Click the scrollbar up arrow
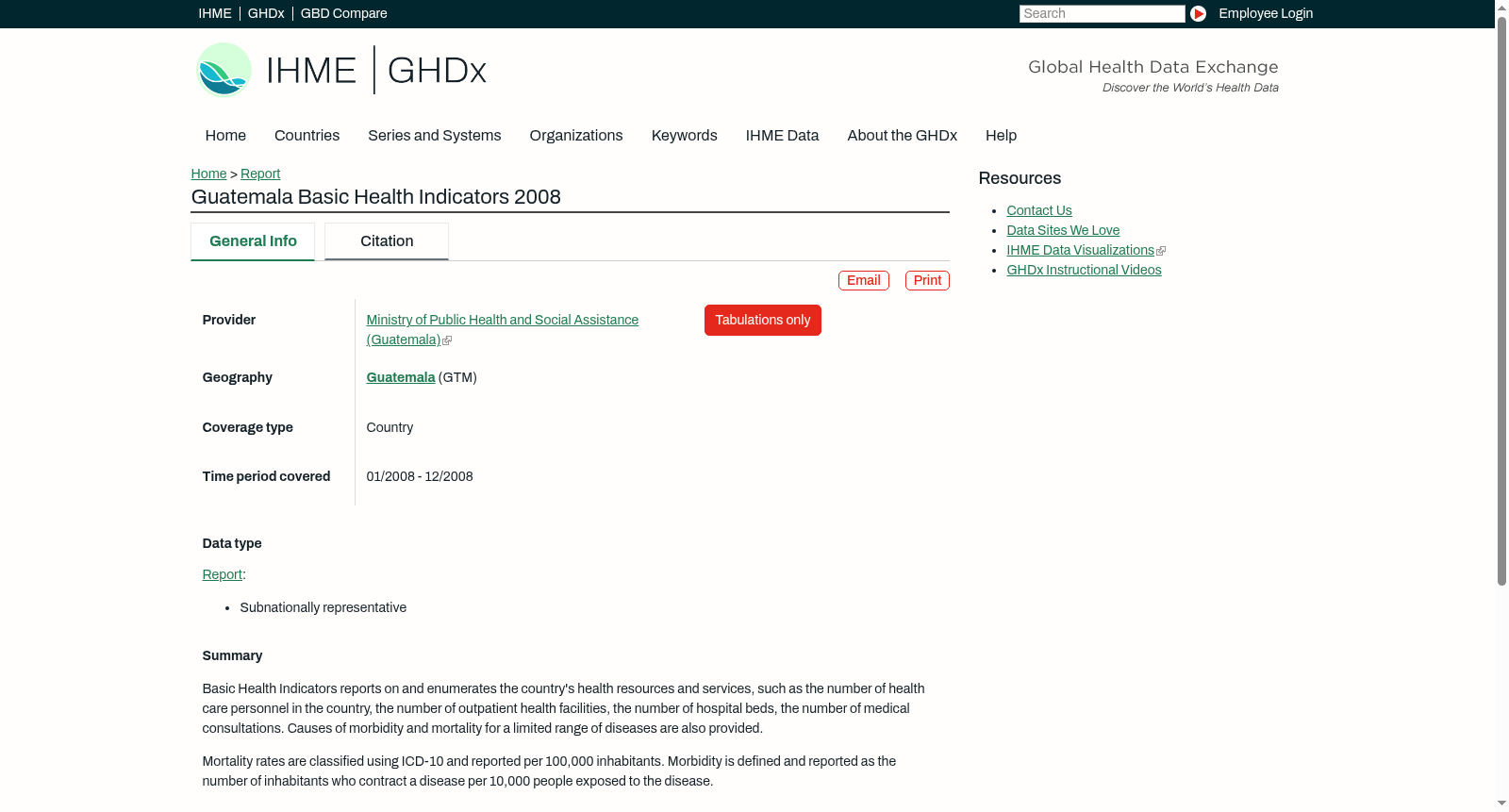This screenshot has width=1509, height=812. (x=1501, y=7)
